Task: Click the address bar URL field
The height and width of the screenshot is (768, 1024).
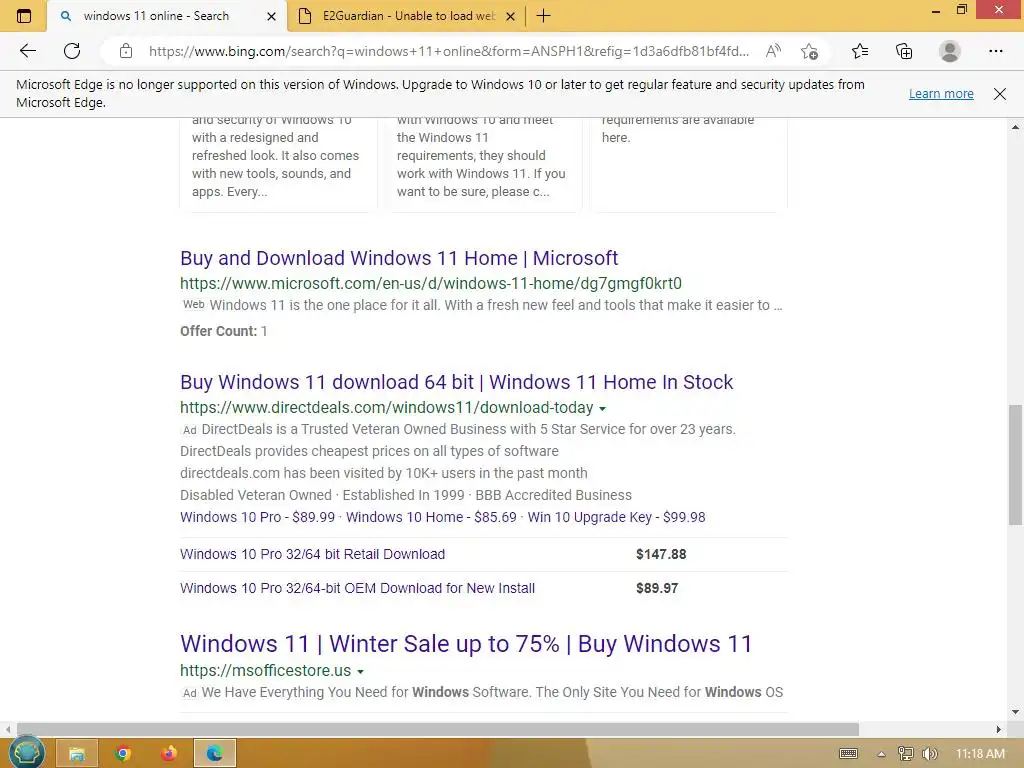Action: pyautogui.click(x=449, y=51)
